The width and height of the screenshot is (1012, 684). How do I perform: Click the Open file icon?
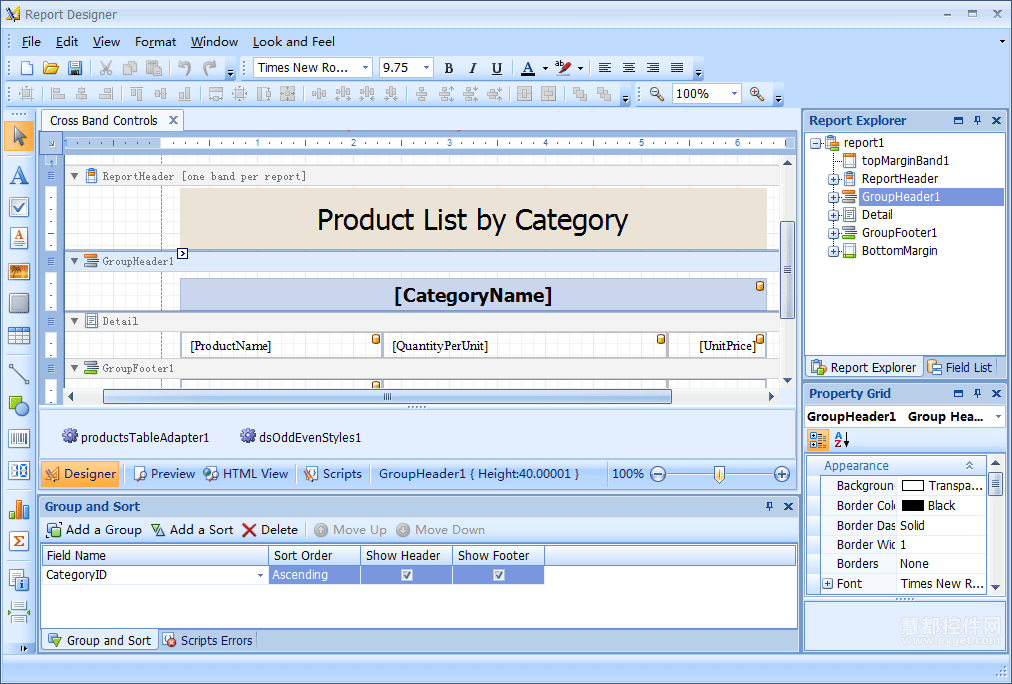click(51, 68)
